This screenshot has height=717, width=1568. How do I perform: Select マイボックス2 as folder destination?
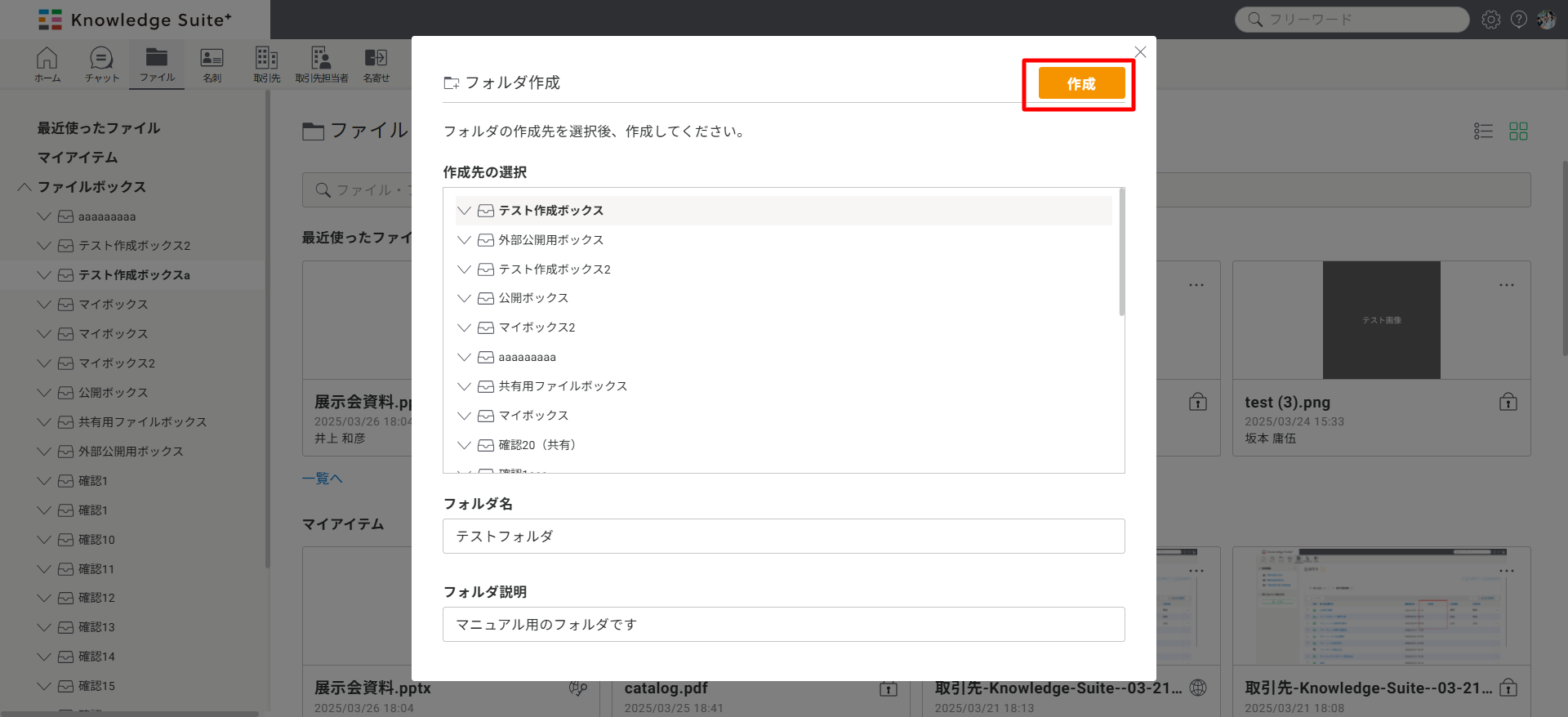point(537,327)
